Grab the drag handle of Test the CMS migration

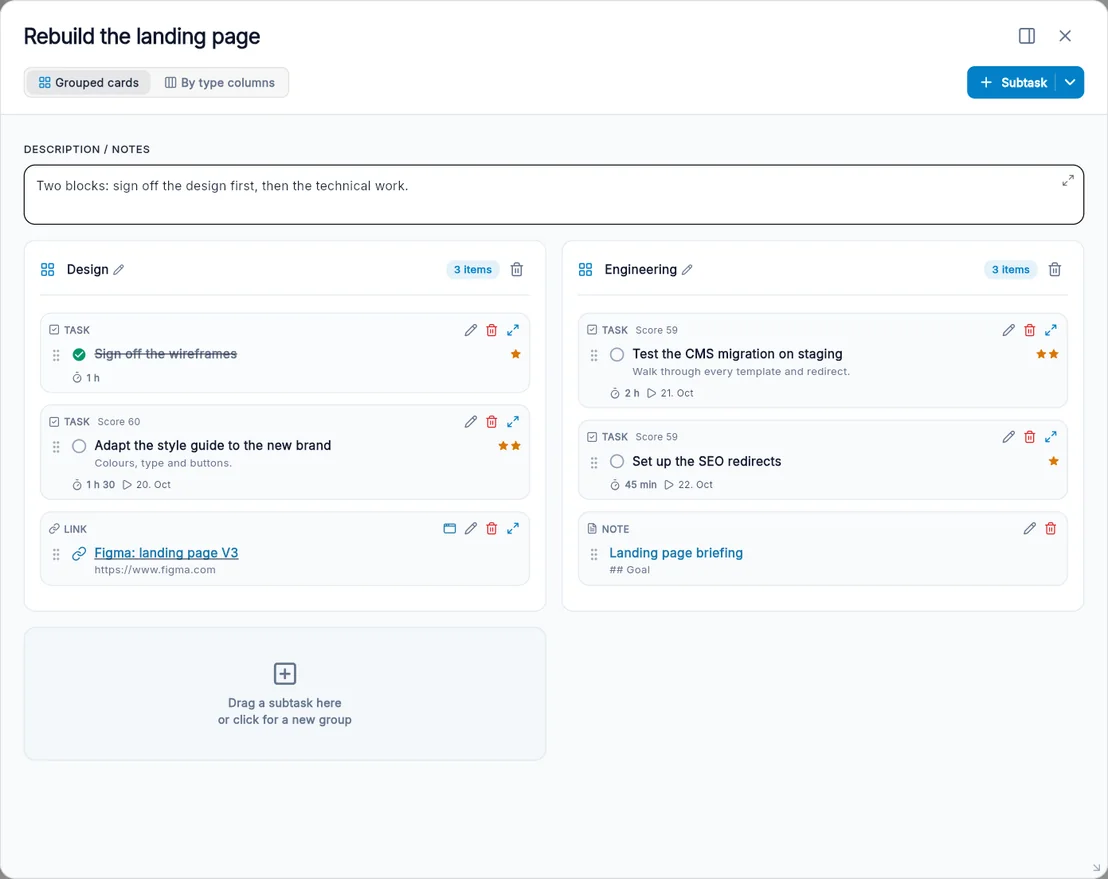[x=594, y=355]
